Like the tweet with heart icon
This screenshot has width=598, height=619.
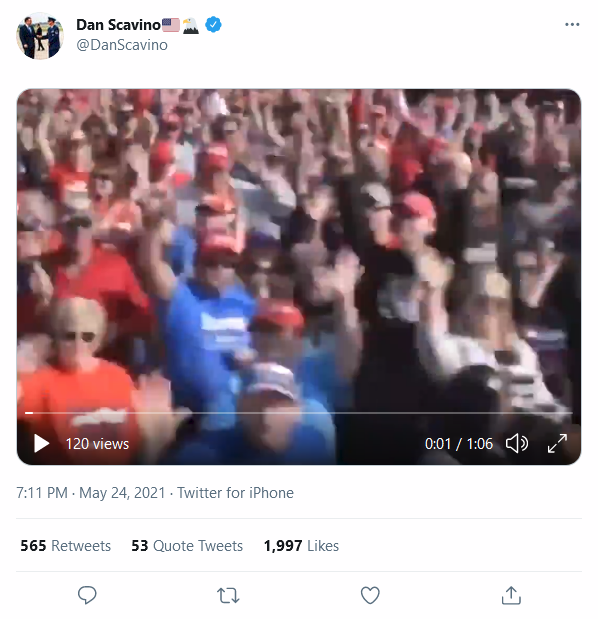[x=370, y=595]
